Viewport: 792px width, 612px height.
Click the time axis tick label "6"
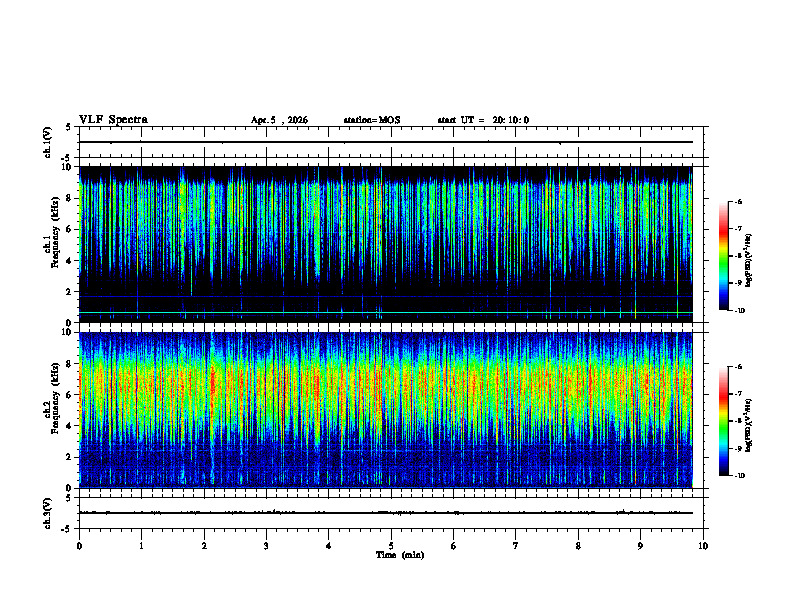coord(454,546)
